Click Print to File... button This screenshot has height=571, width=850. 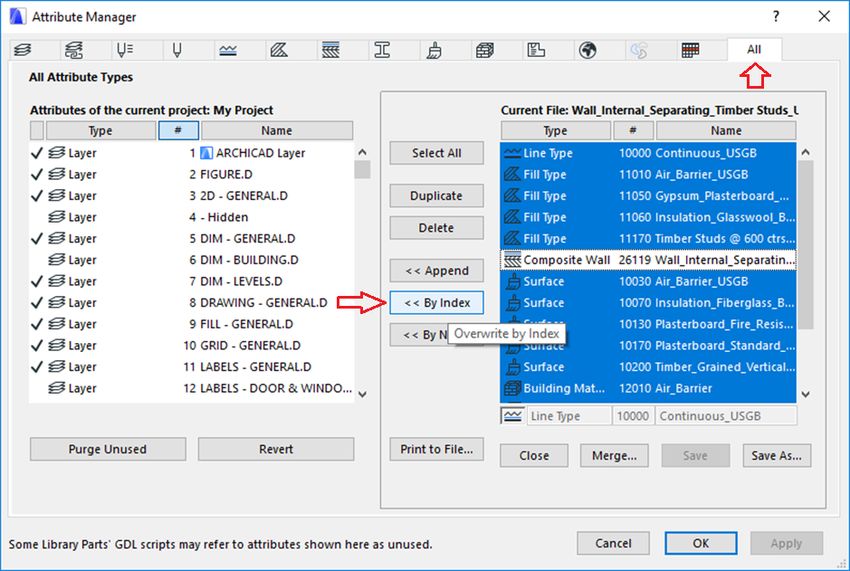click(x=436, y=449)
